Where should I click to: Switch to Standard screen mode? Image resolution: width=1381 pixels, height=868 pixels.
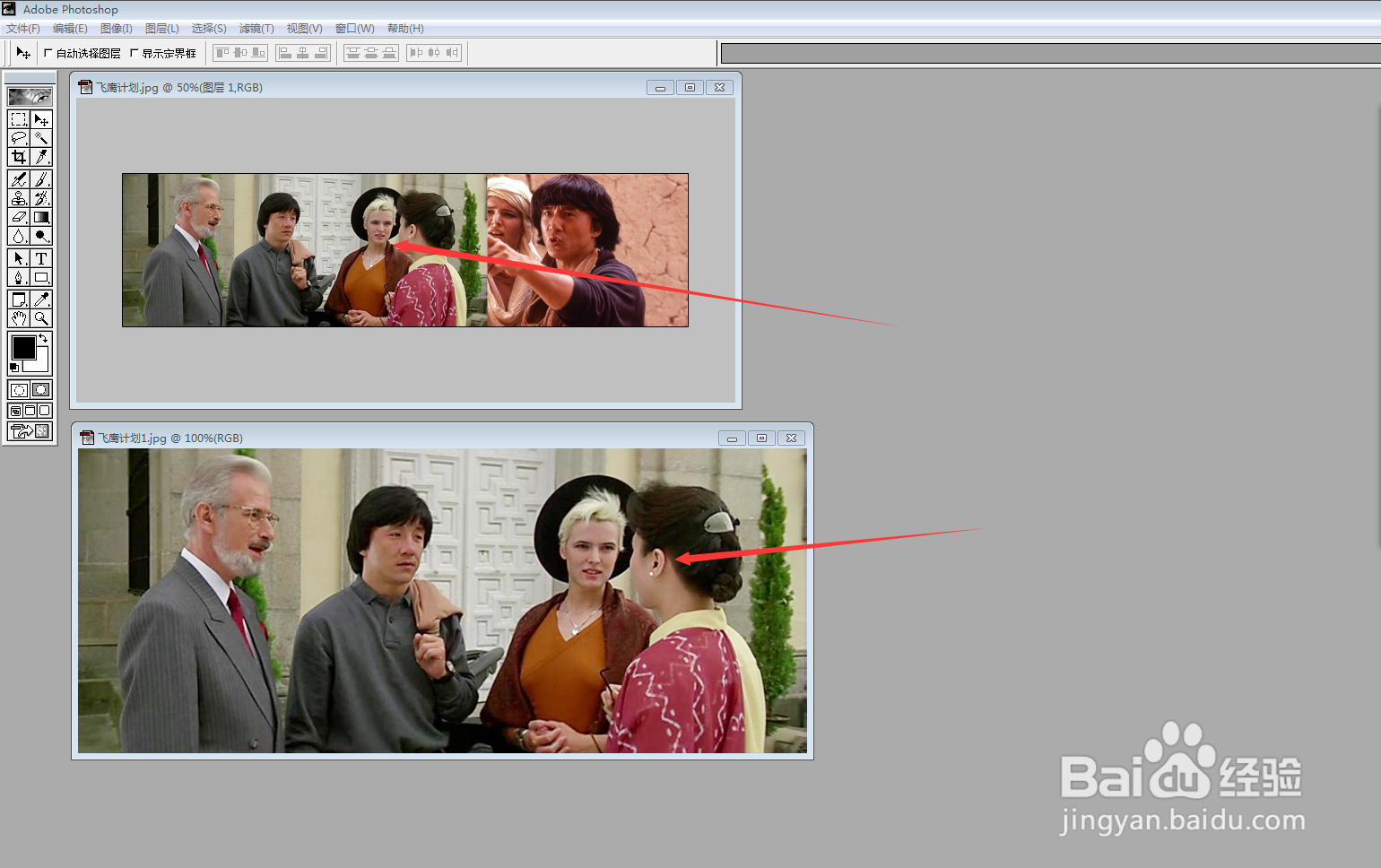pos(15,411)
